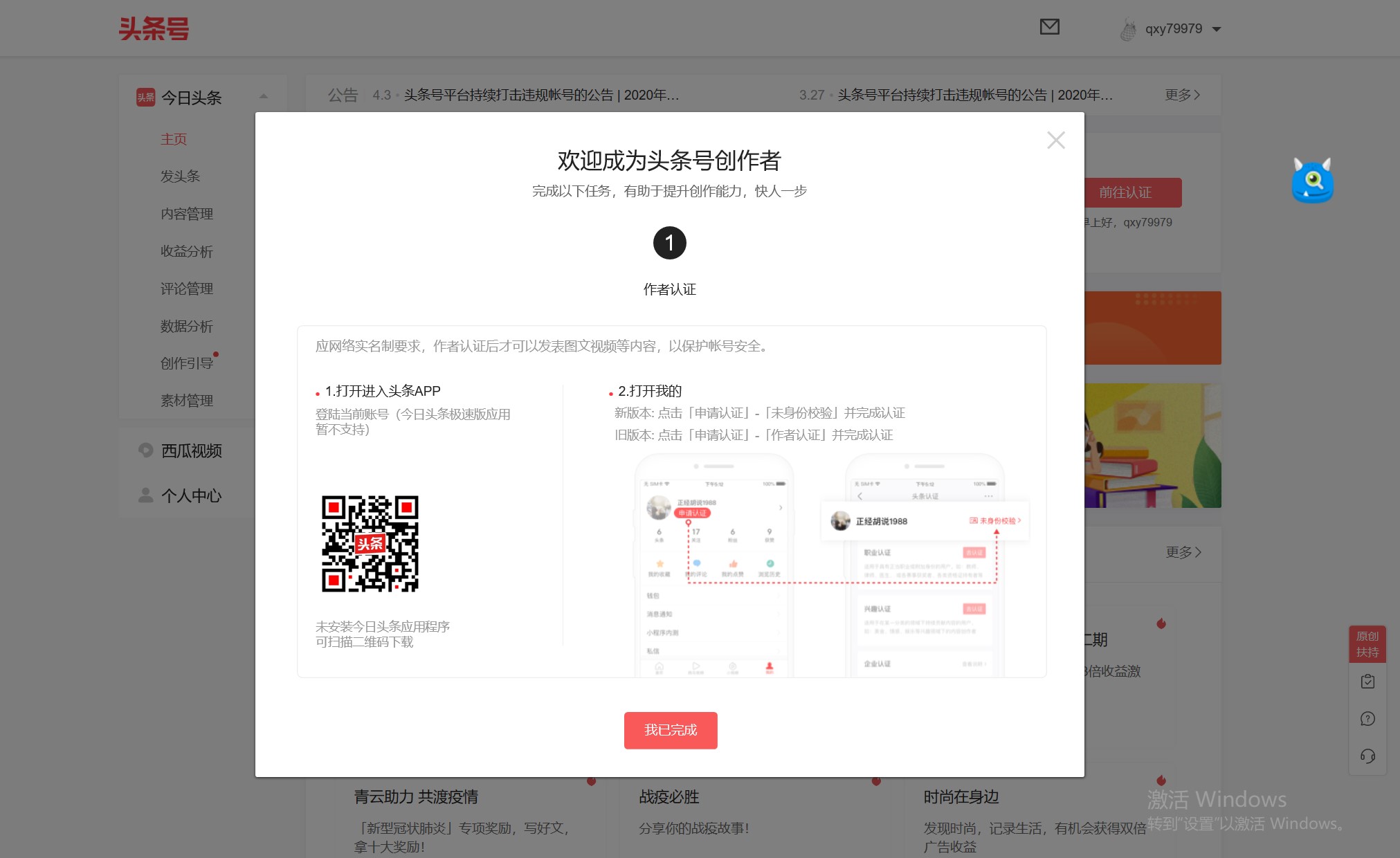Click the blue monster mascot icon
The width and height of the screenshot is (1400, 858).
point(1312,181)
